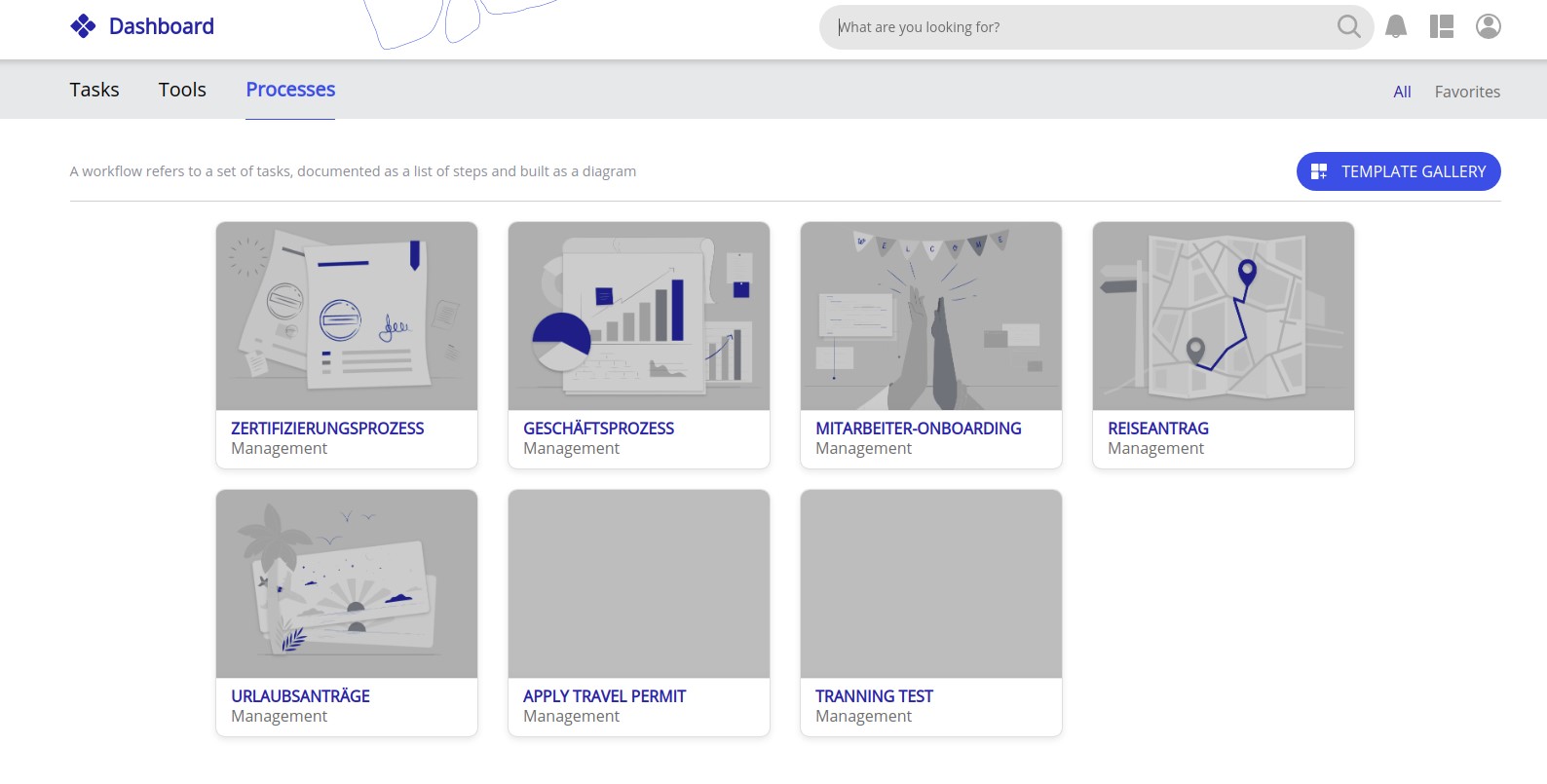This screenshot has width=1547, height=784.
Task: Open the Apply Travel Permit title
Action: point(604,696)
